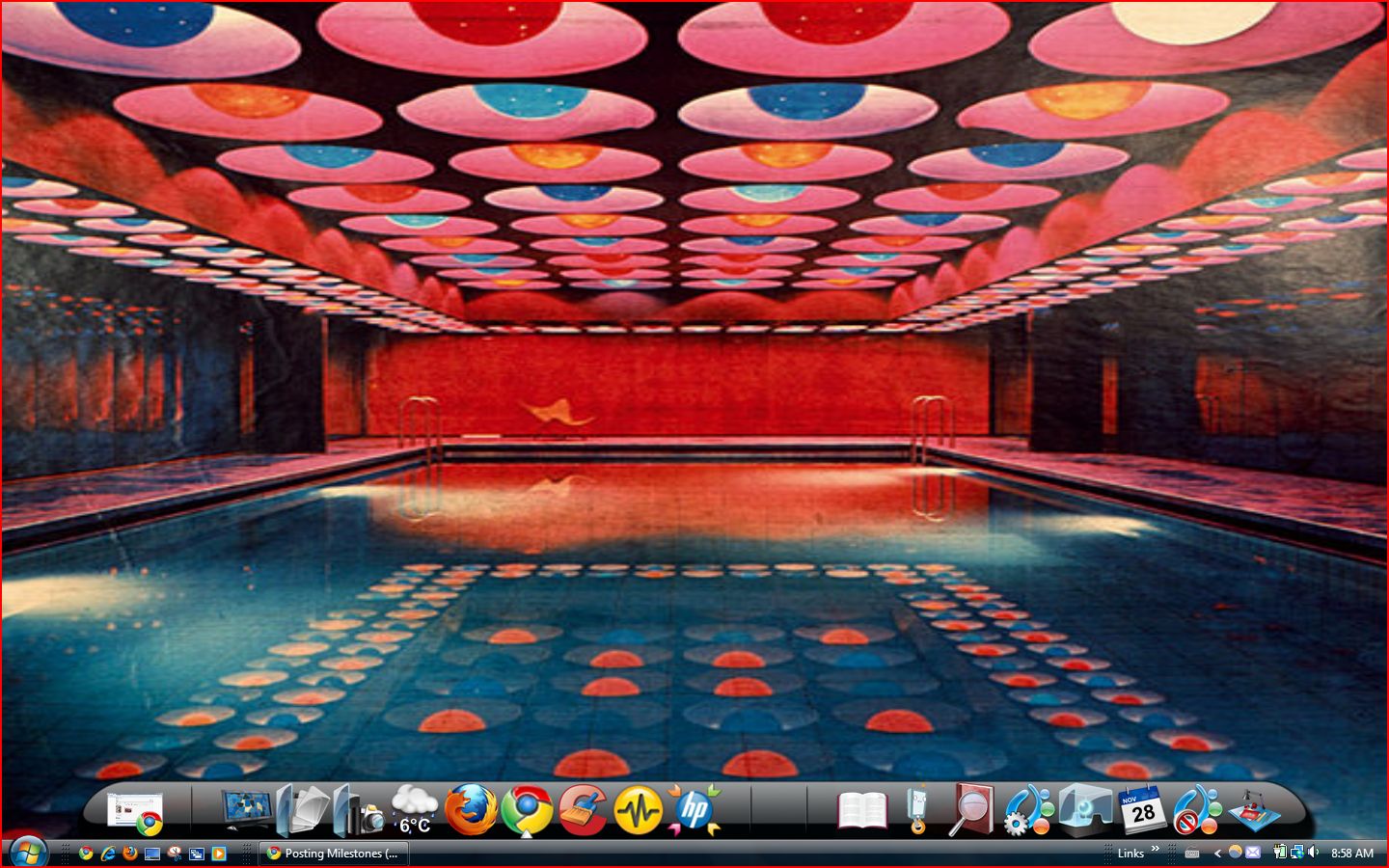
Task: Open the magnifier-on-book search icon in the dock
Action: tap(972, 810)
